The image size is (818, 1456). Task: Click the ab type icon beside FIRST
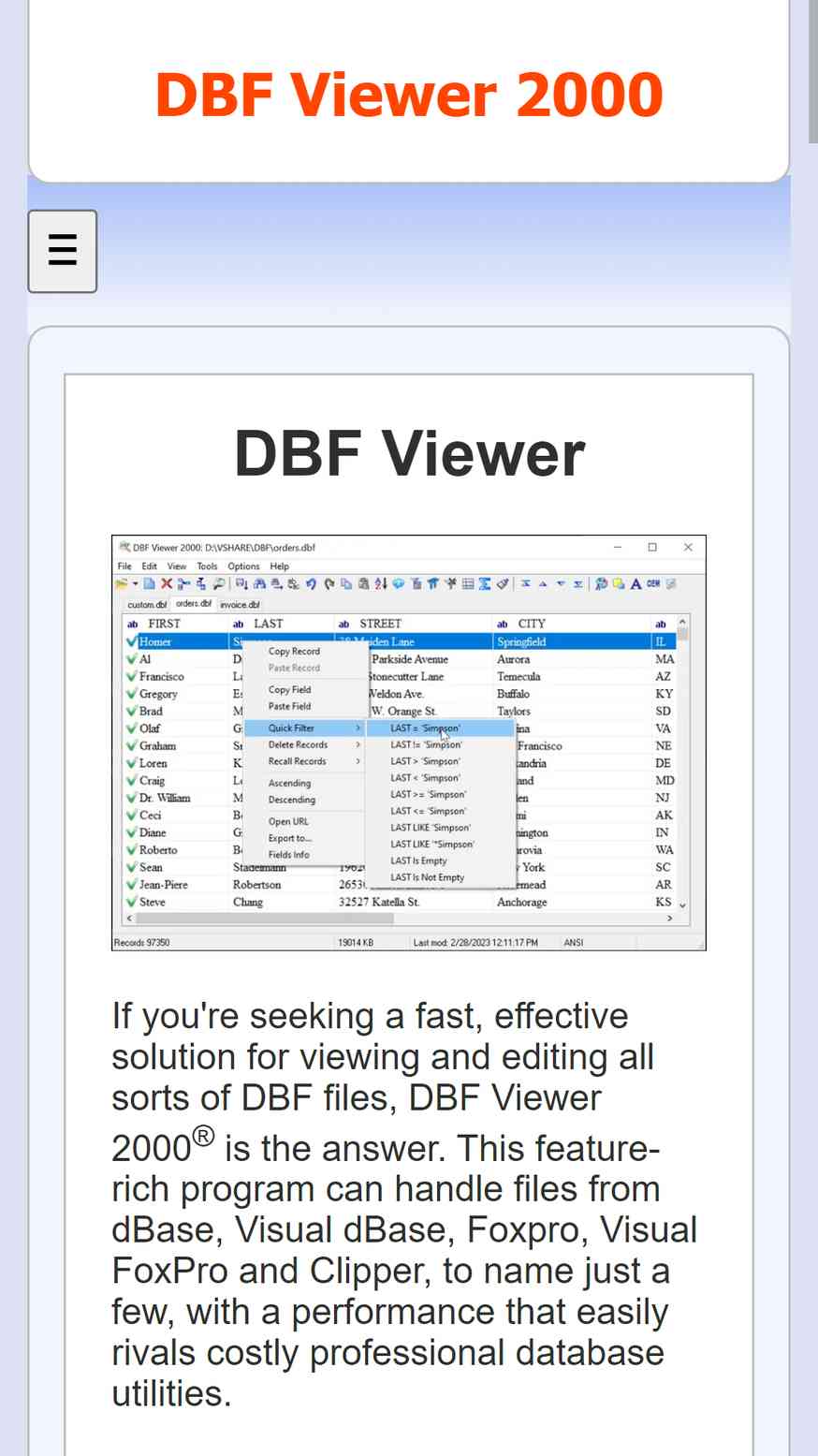click(x=133, y=625)
